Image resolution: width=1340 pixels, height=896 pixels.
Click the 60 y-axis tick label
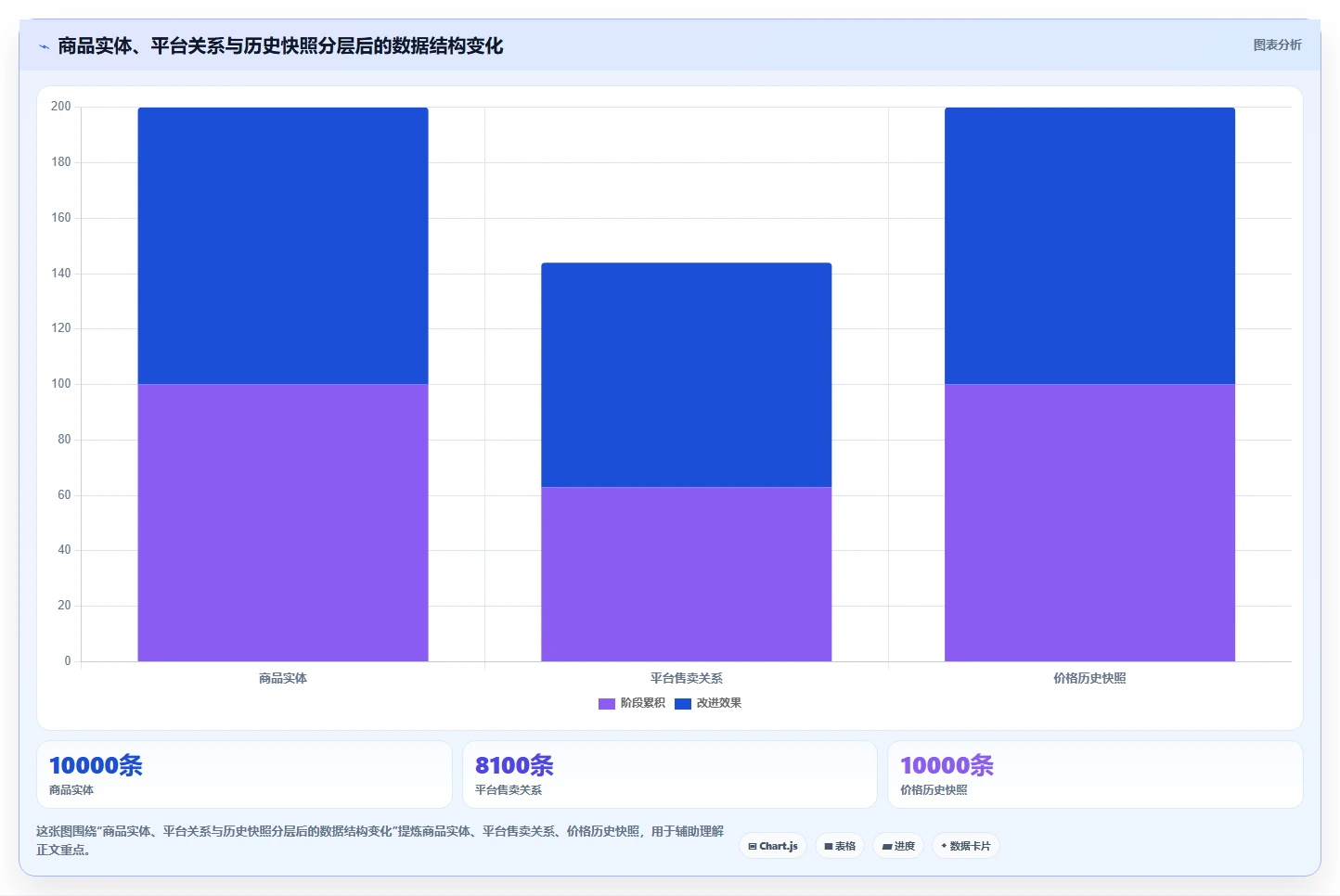(x=64, y=495)
